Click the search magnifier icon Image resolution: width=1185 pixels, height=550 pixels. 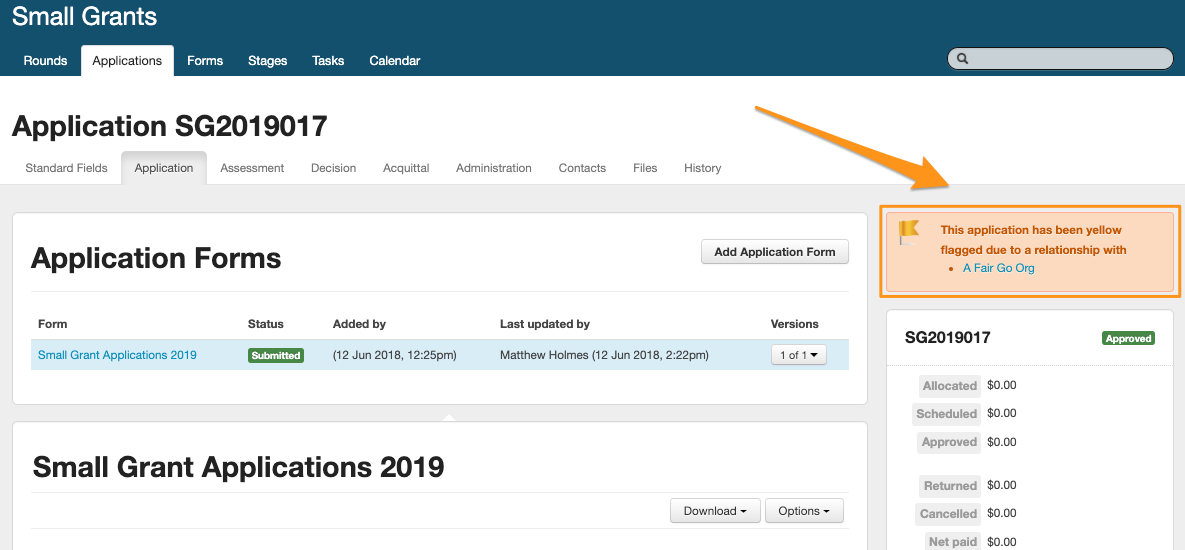click(x=963, y=59)
